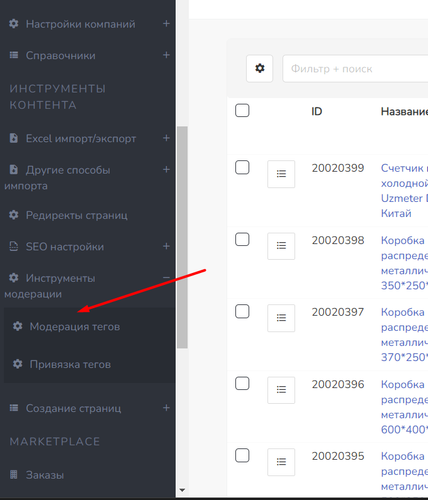The image size is (428, 500).
Task: Open list menu icon for product 20020398
Action: point(281,246)
